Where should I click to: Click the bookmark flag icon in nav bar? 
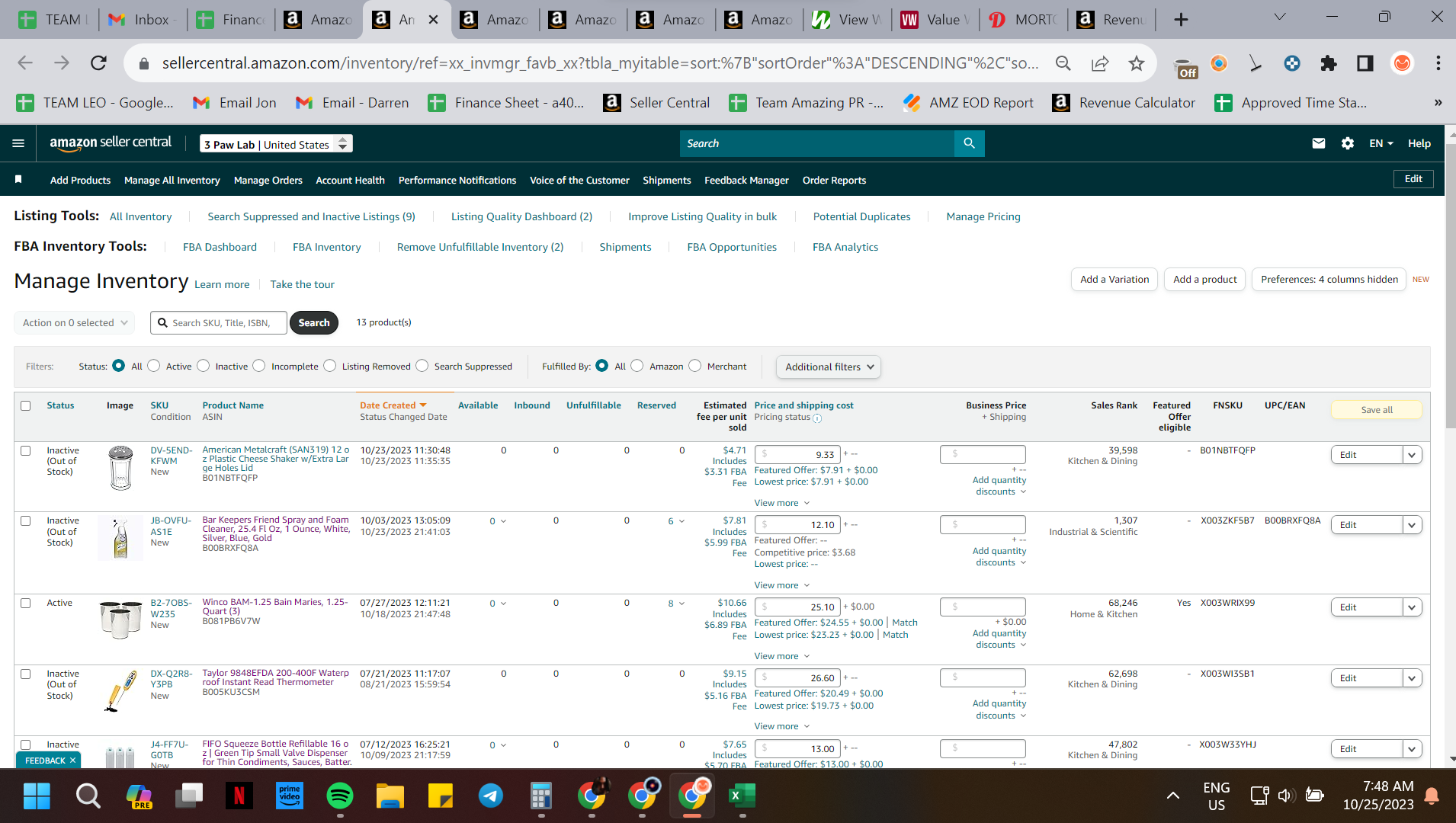18,180
